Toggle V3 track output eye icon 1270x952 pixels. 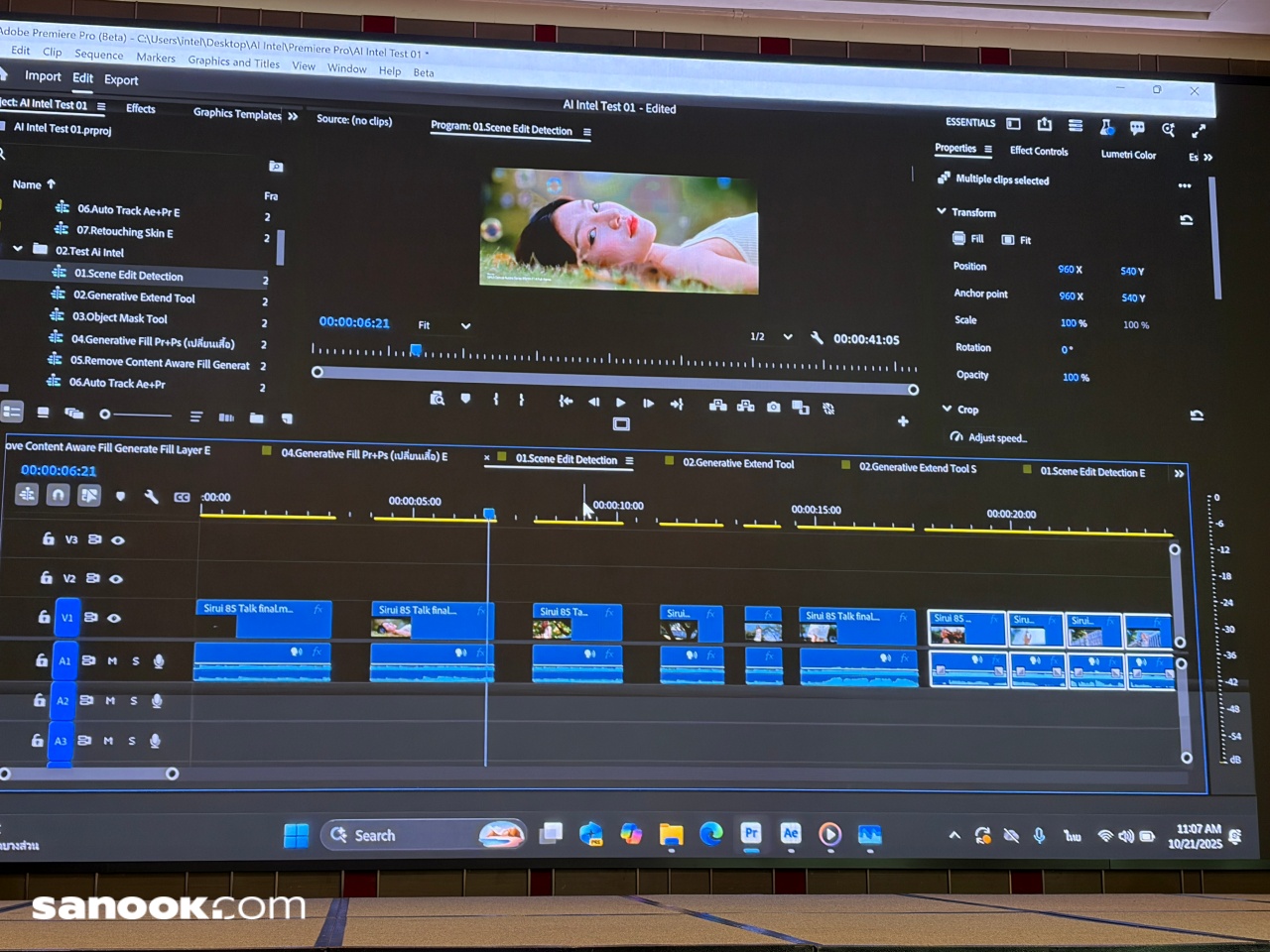pos(118,540)
